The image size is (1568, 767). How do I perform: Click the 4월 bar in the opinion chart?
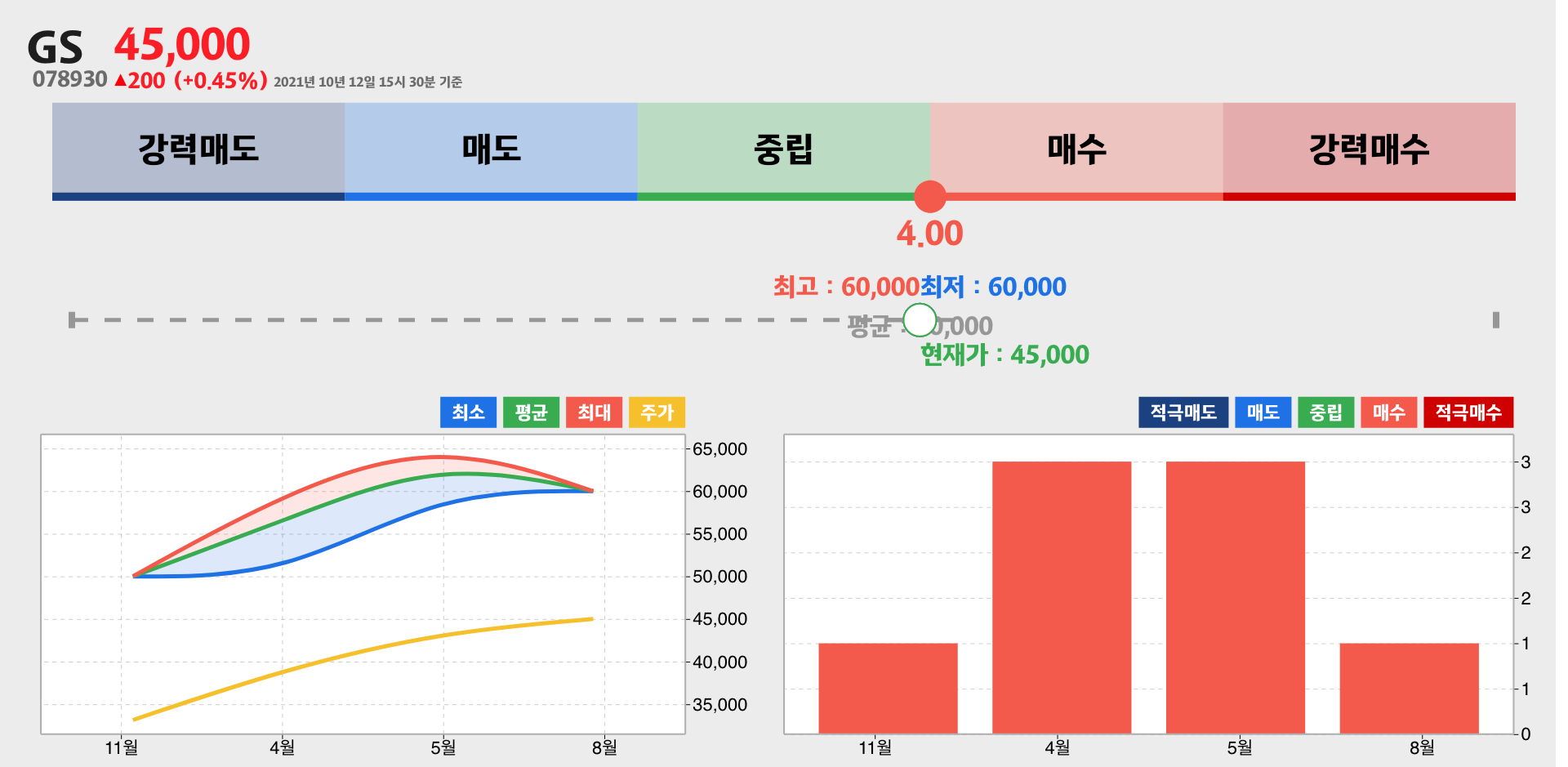(x=1062, y=598)
